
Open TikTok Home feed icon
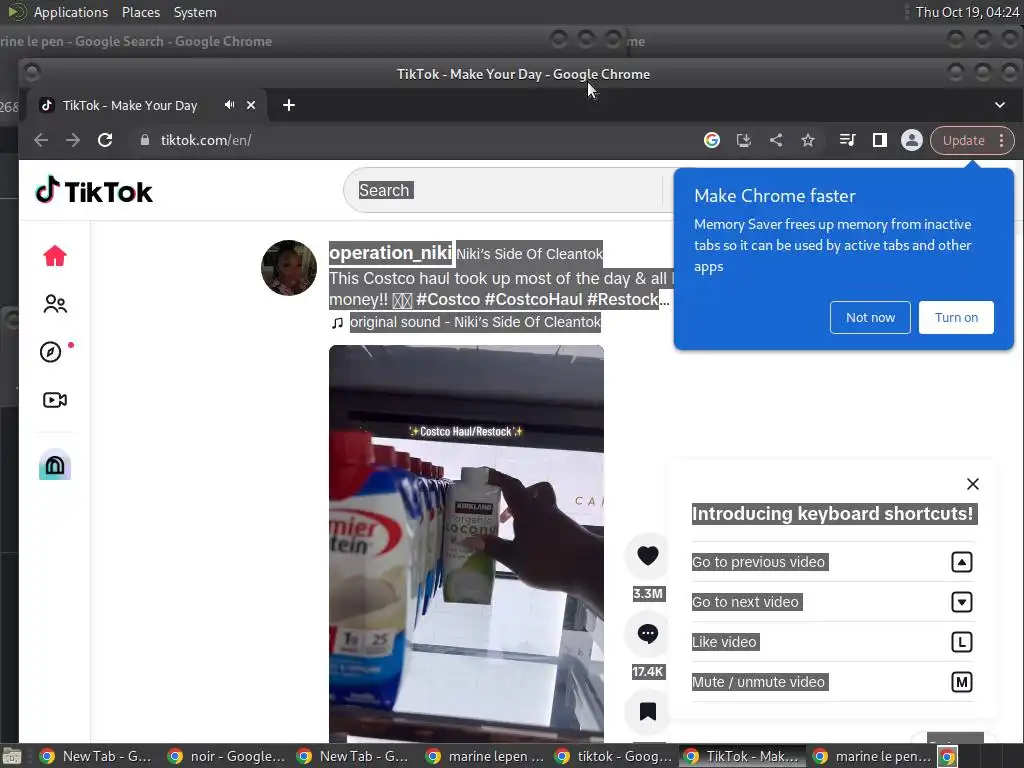click(x=55, y=256)
